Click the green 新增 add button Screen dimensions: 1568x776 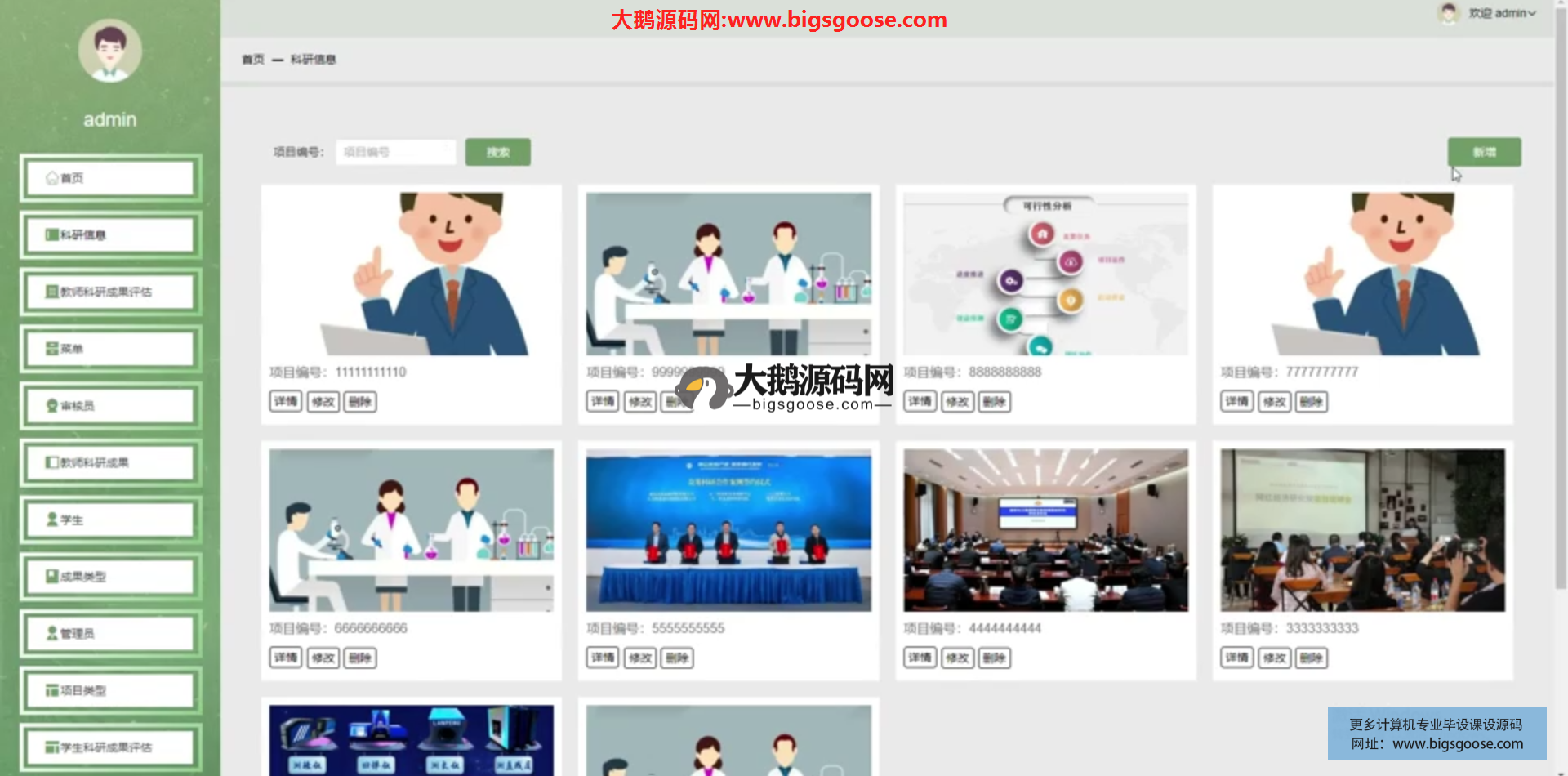[x=1484, y=152]
